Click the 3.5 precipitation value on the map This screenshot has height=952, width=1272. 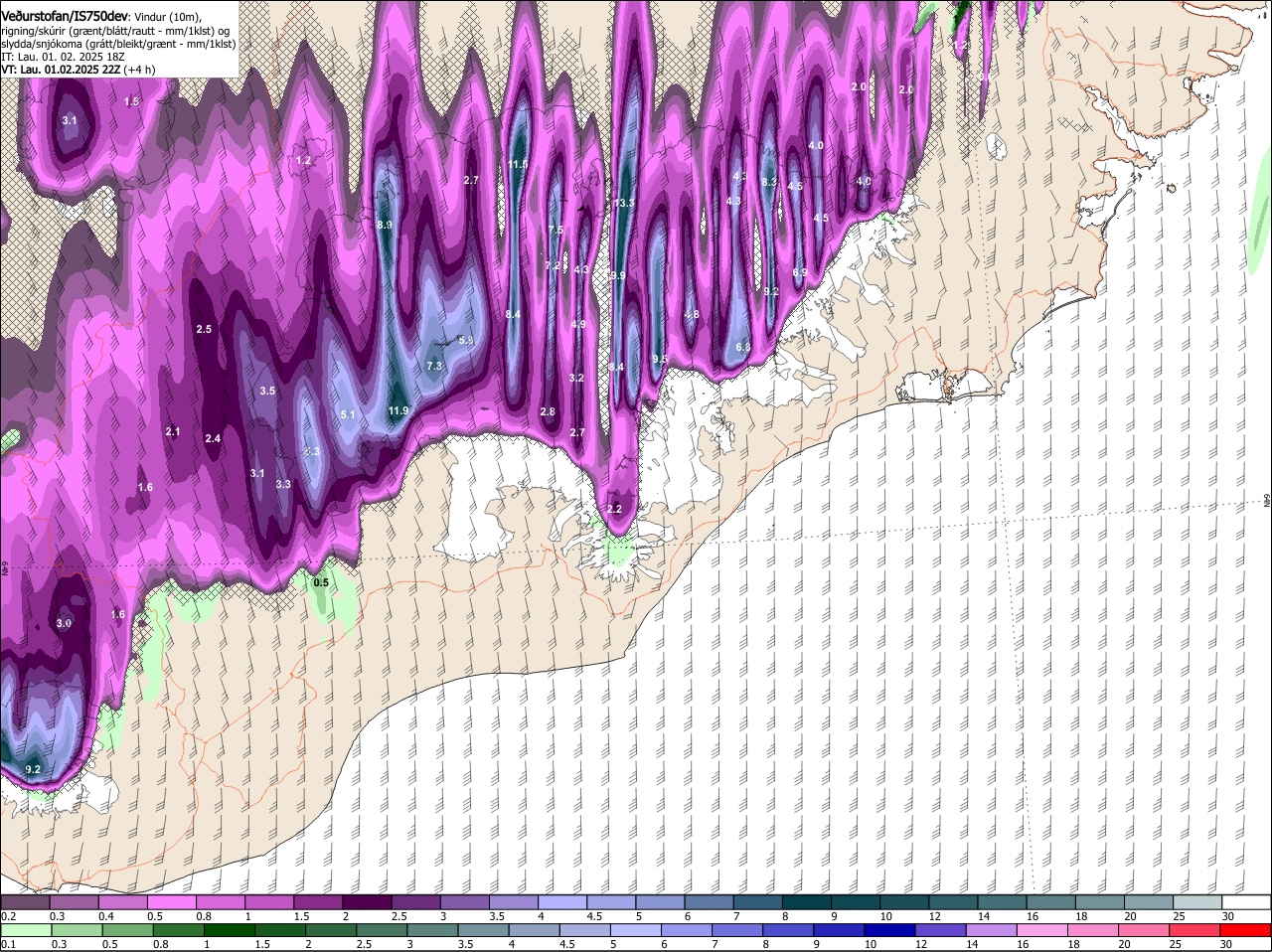tap(267, 391)
